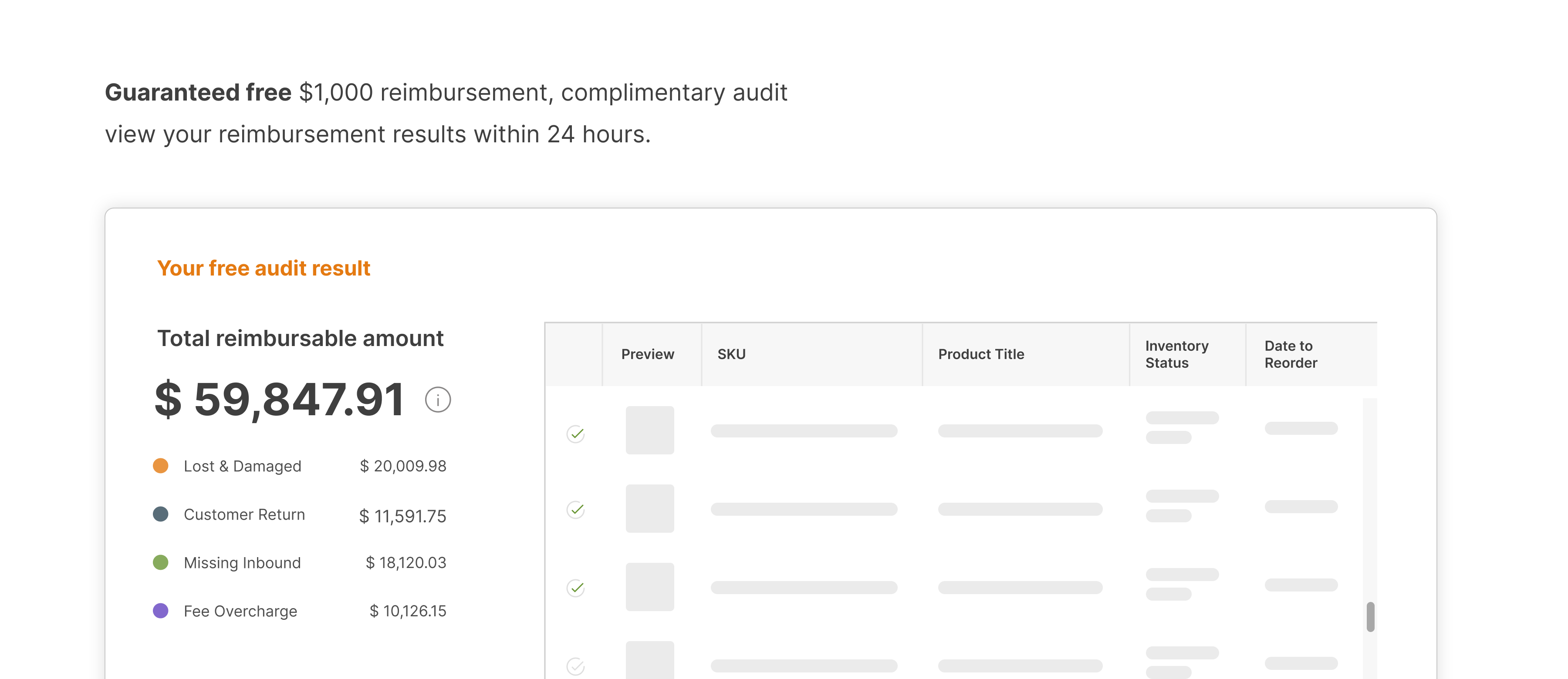This screenshot has width=1568, height=679.
Task: Click the table scrollbar handle
Action: [x=1370, y=617]
